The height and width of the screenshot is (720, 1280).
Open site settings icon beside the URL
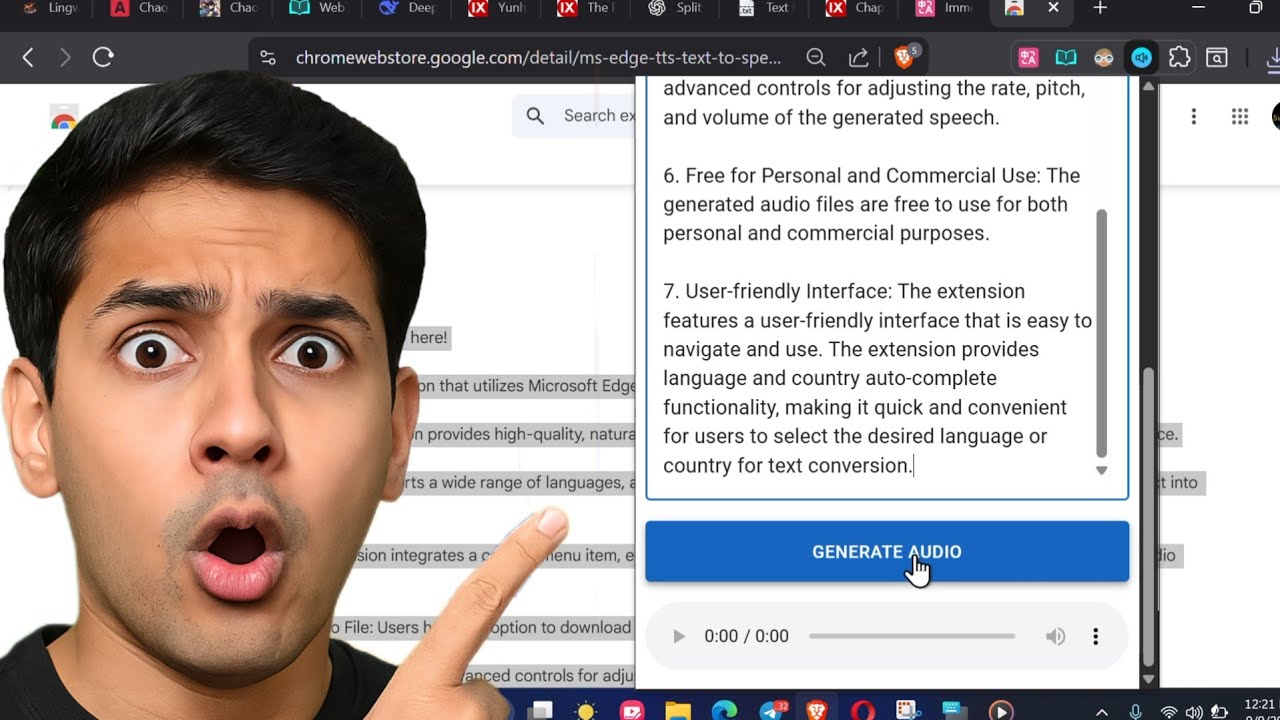click(267, 58)
